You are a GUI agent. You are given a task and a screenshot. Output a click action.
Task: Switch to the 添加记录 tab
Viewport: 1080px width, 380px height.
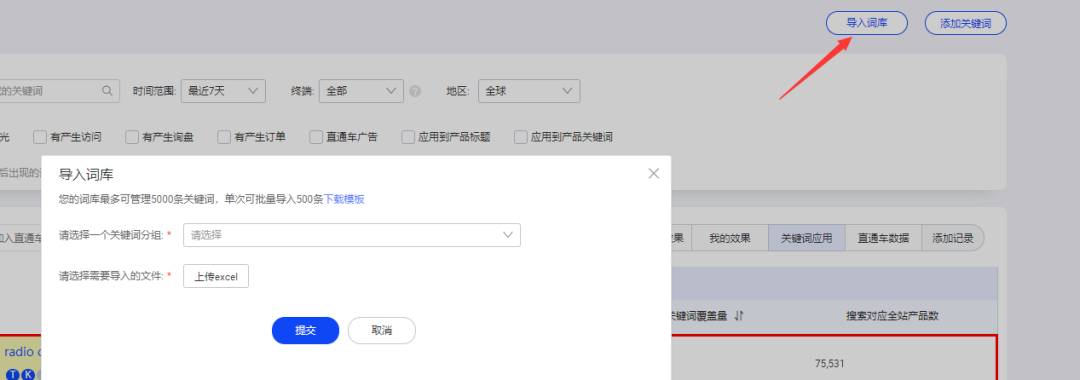coord(953,238)
